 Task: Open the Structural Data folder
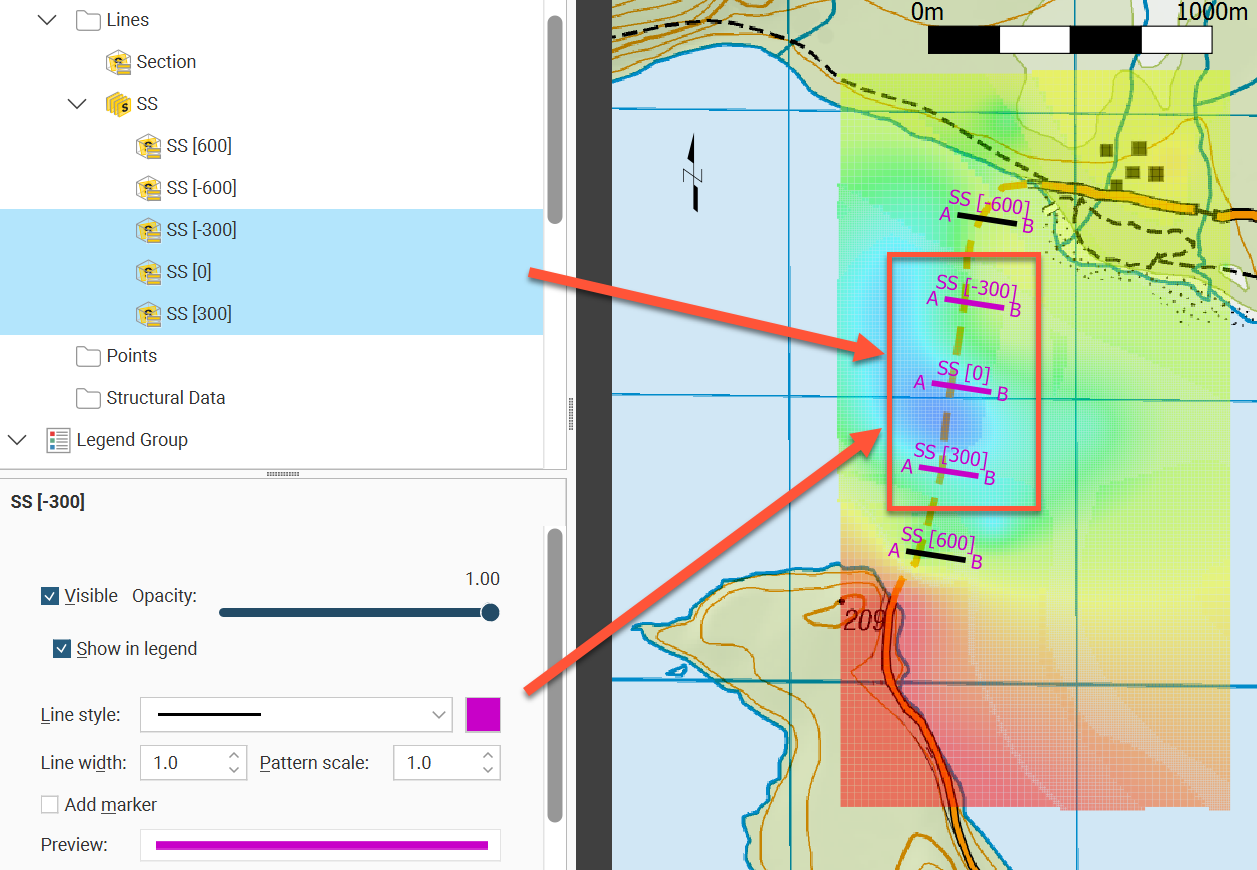(x=89, y=398)
